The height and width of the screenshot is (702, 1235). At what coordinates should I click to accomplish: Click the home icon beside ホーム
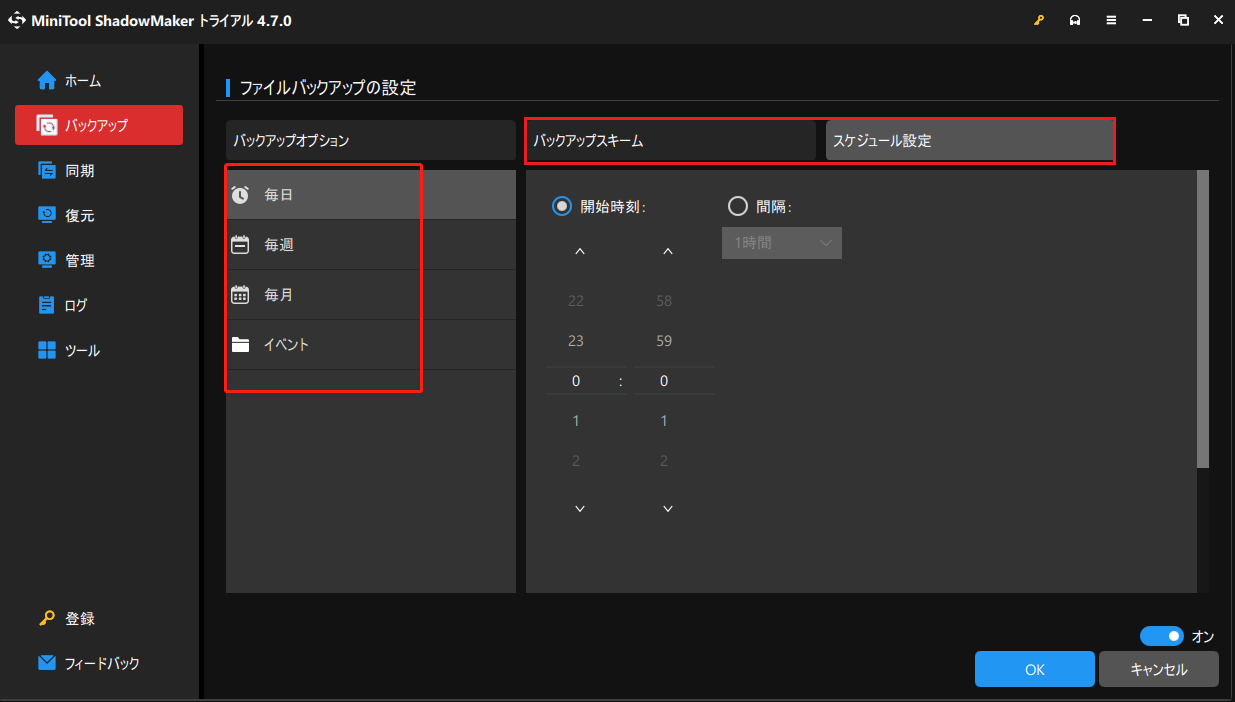[47, 80]
